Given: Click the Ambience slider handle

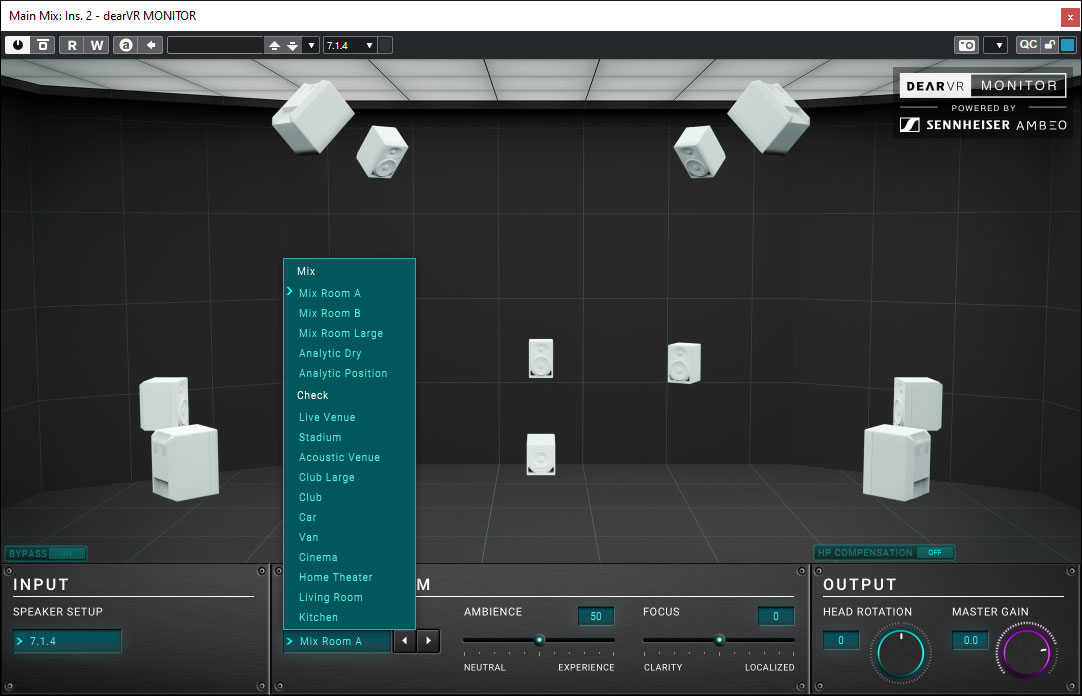Looking at the screenshot, I should (539, 640).
